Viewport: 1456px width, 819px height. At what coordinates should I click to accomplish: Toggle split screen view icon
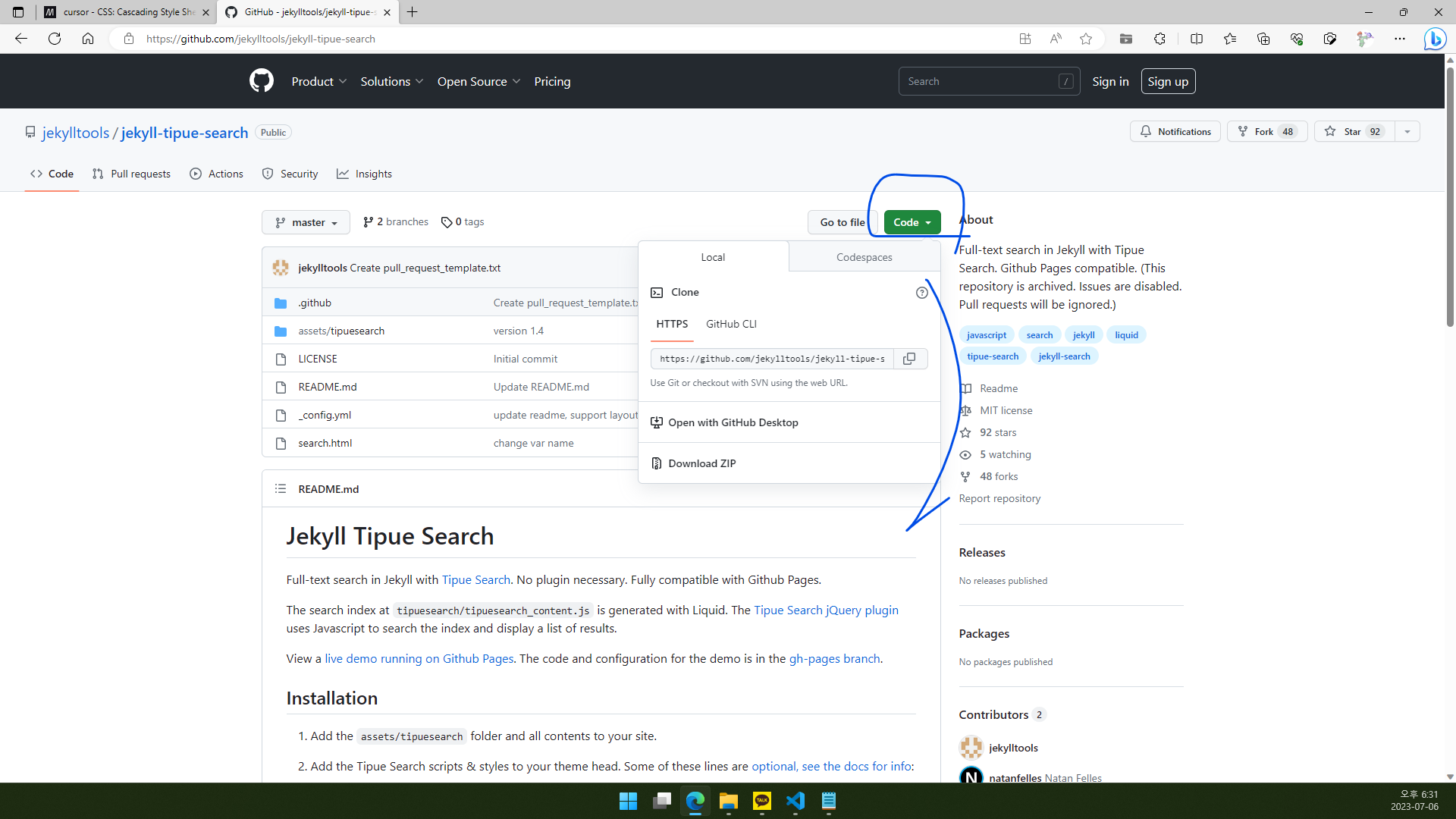1197,39
